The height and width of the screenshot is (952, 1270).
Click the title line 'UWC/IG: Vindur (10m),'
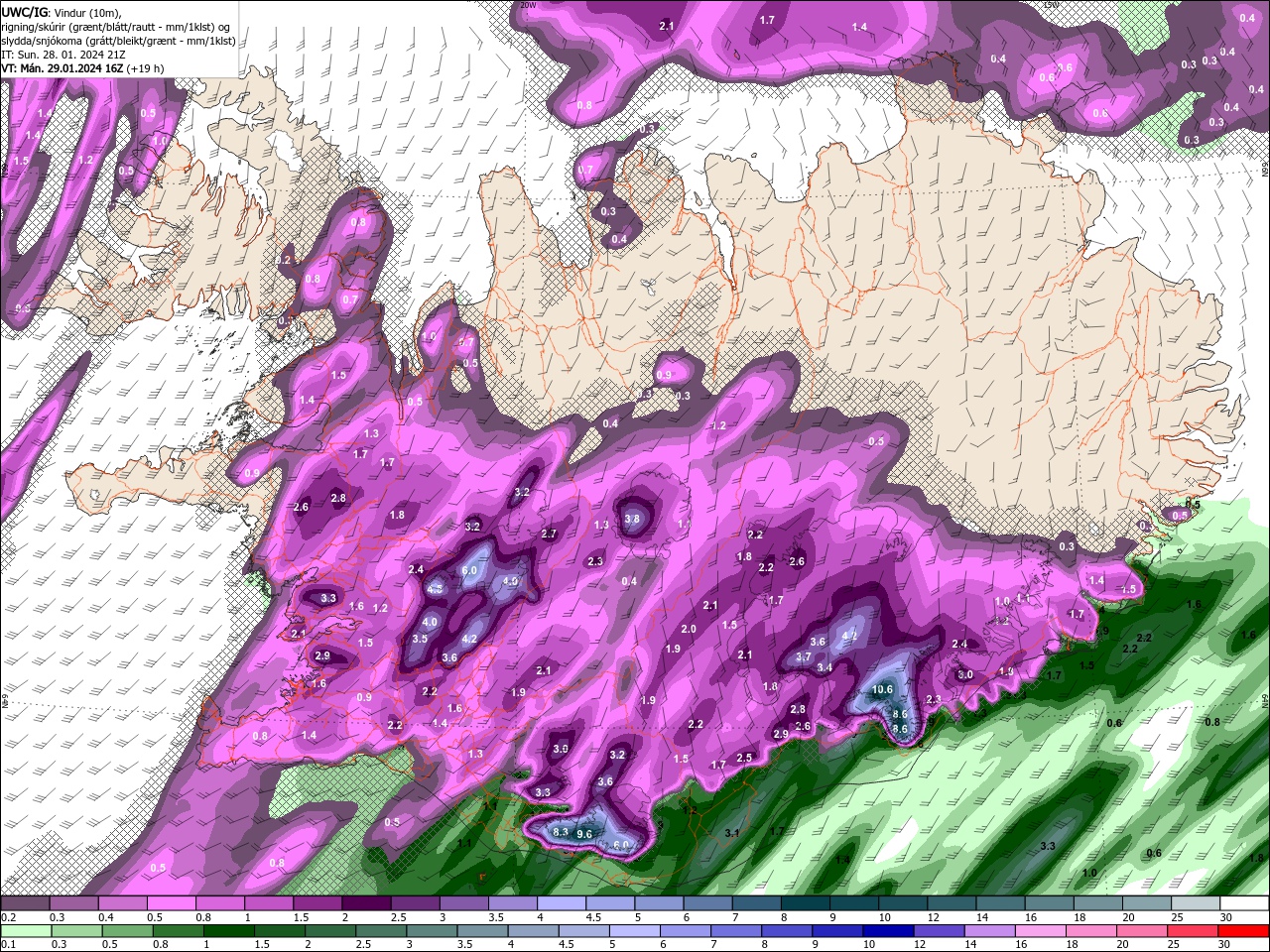pos(63,12)
